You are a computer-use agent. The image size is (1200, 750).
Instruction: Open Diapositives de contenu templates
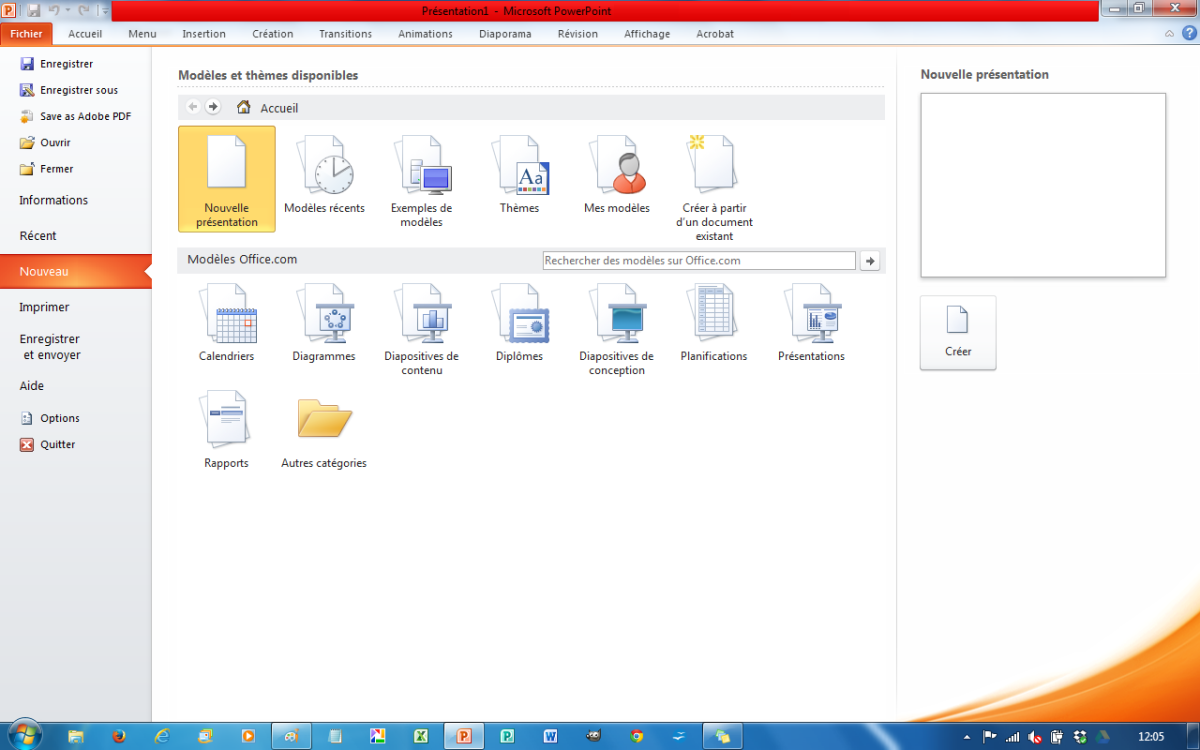(x=422, y=329)
